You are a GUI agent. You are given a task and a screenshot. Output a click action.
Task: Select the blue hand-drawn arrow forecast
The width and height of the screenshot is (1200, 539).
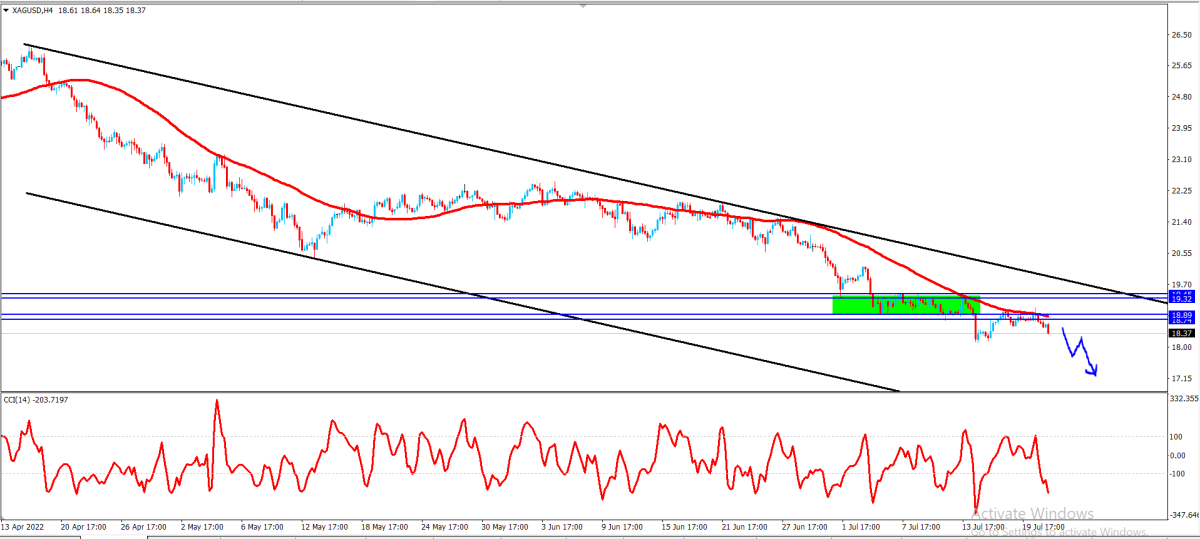pos(1080,352)
